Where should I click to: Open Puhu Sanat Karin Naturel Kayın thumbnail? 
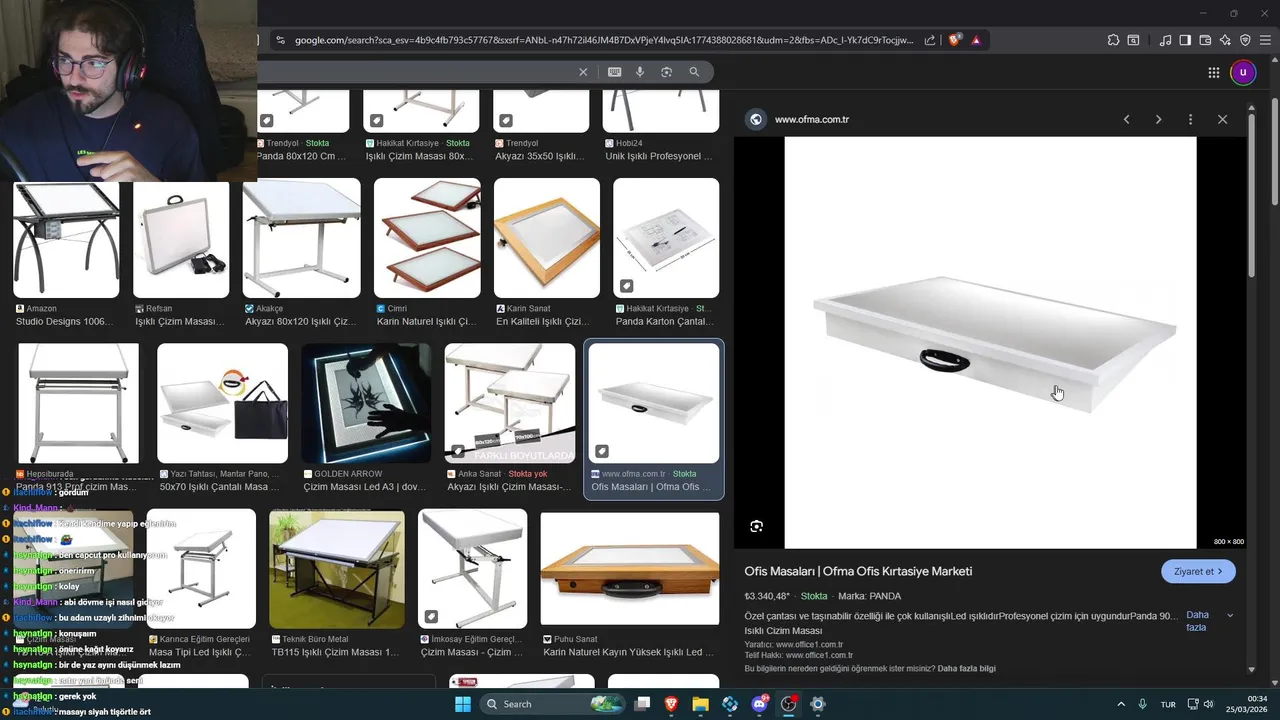[x=630, y=569]
